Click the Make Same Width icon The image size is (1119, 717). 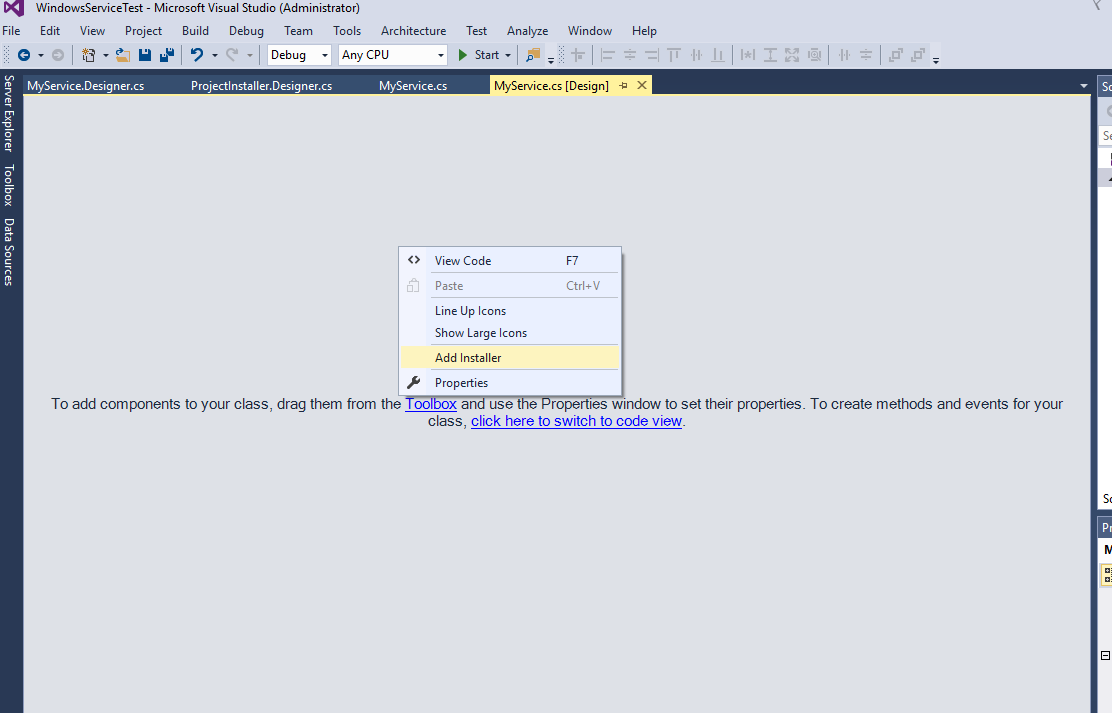click(747, 55)
